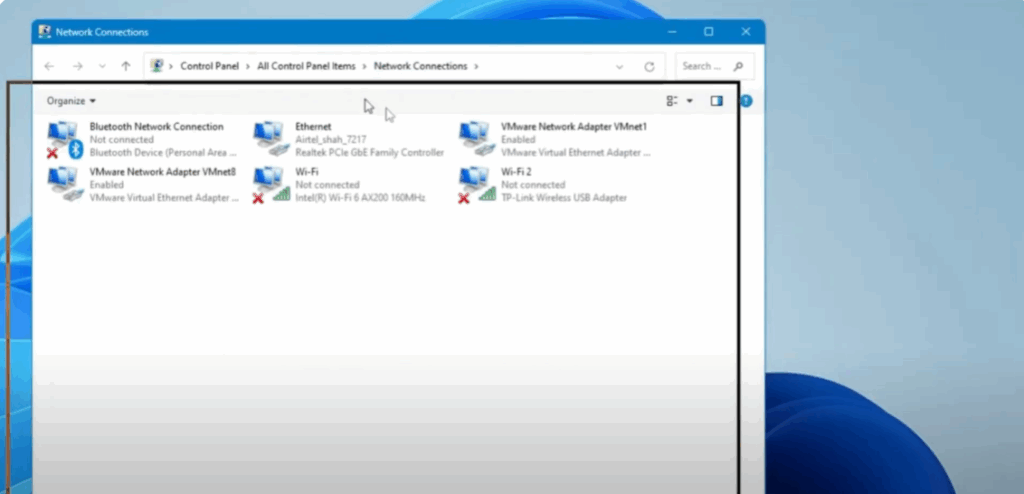Open the help icon
Image resolution: width=1024 pixels, height=494 pixels.
pos(746,101)
